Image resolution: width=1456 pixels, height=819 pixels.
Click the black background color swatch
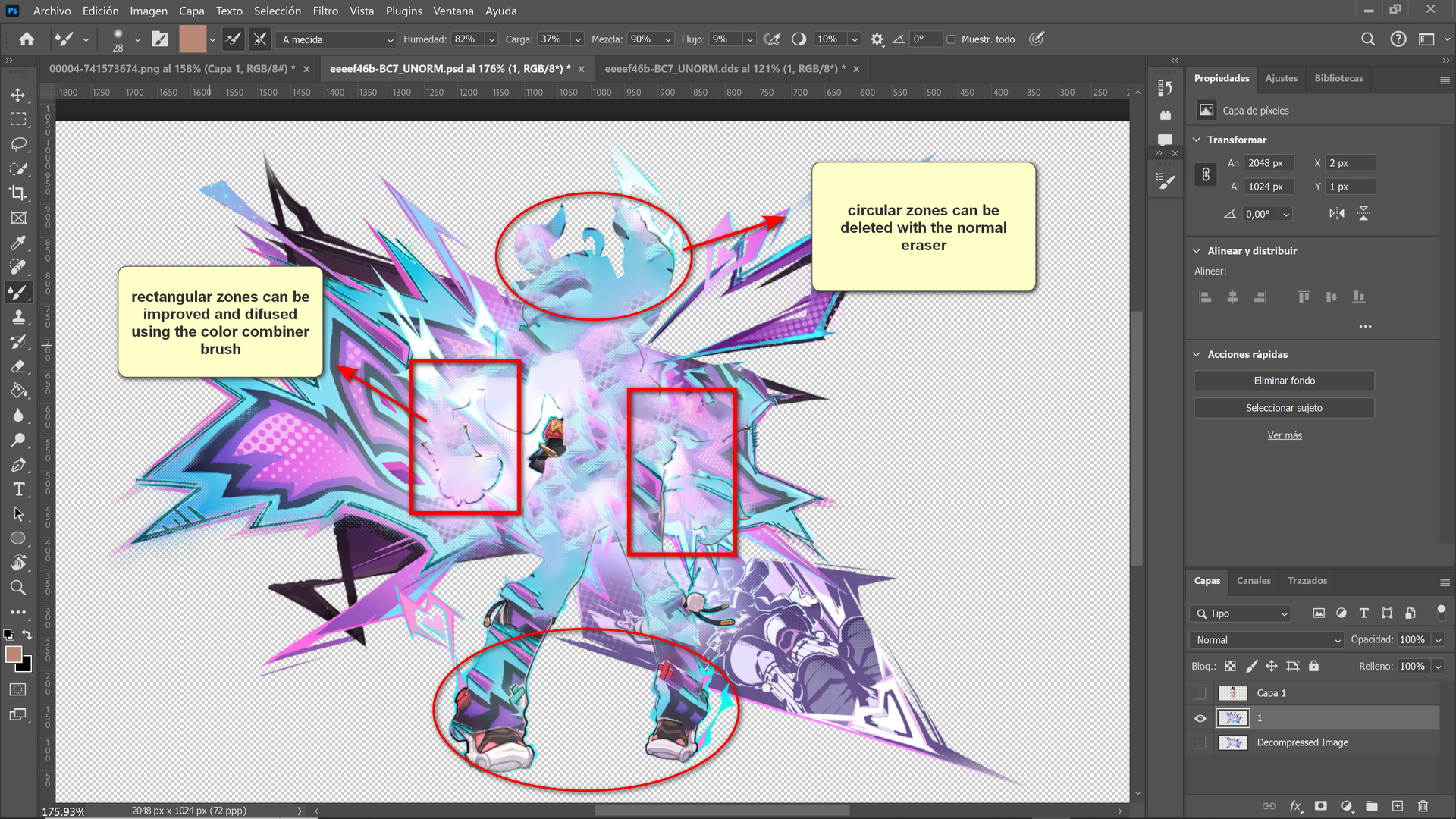point(26,667)
